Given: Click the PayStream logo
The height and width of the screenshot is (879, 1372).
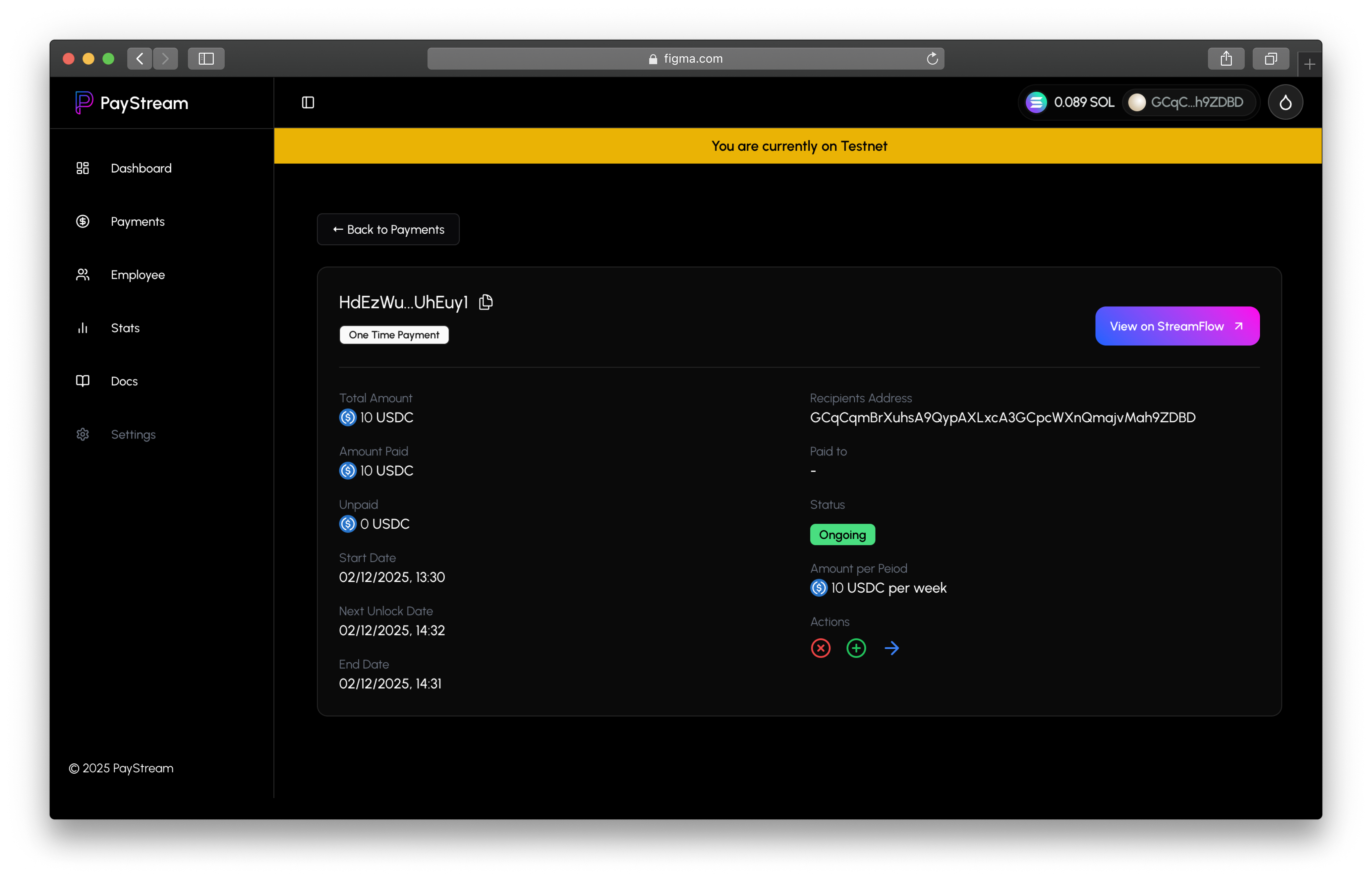Looking at the screenshot, I should (132, 103).
